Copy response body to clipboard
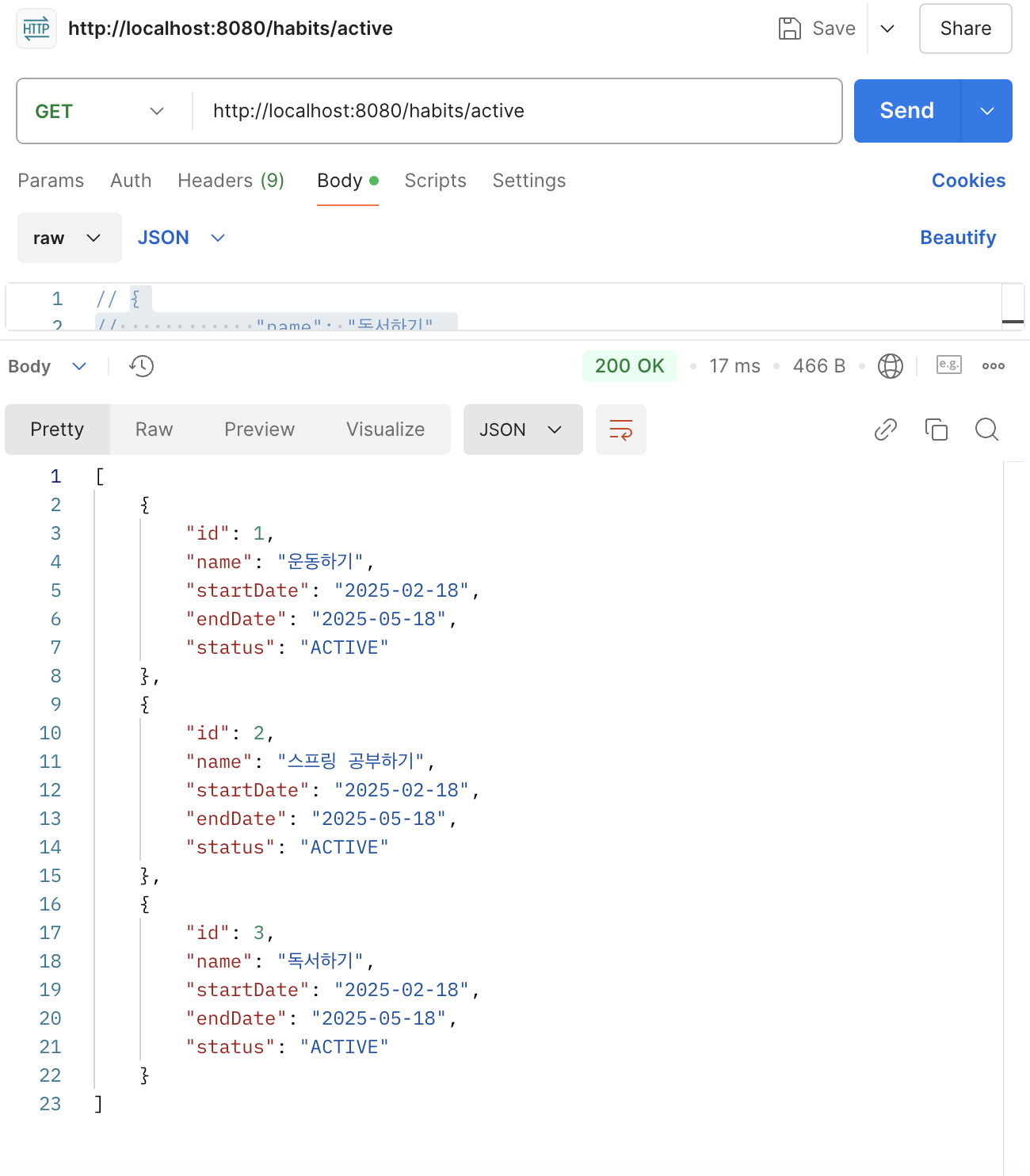This screenshot has height=1176, width=1030. 937,430
